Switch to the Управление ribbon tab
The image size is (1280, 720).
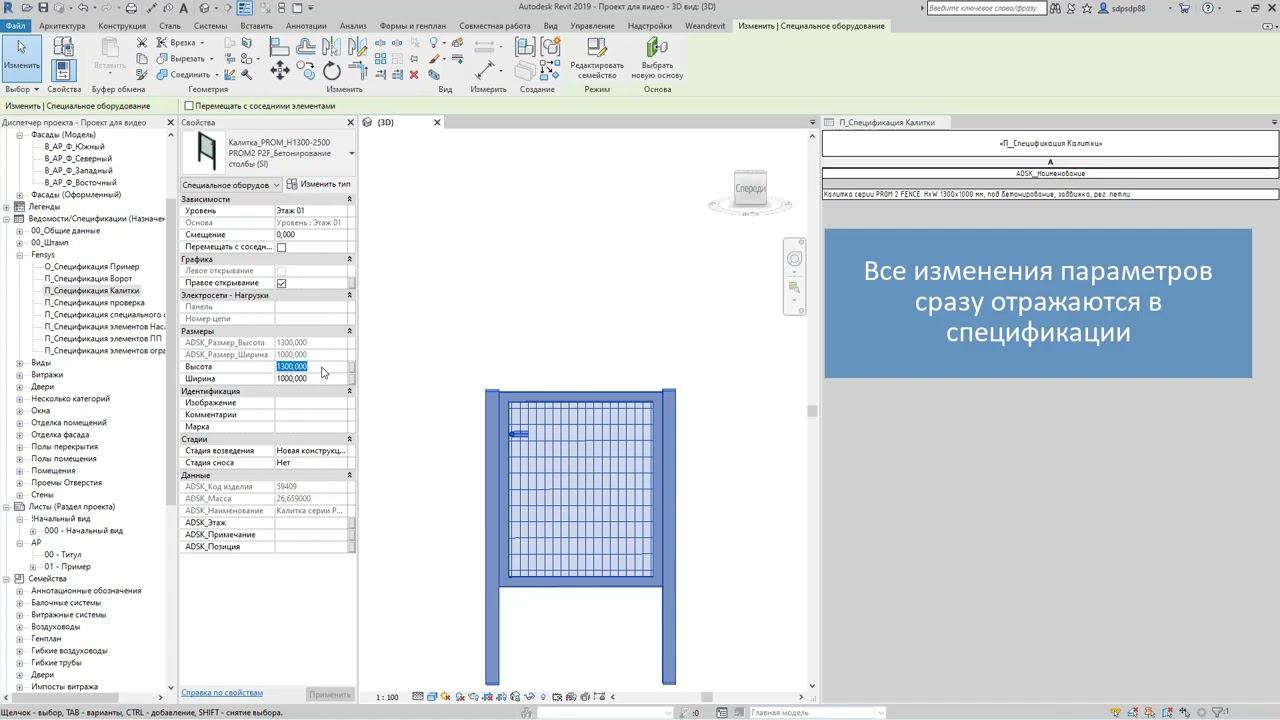[x=592, y=26]
